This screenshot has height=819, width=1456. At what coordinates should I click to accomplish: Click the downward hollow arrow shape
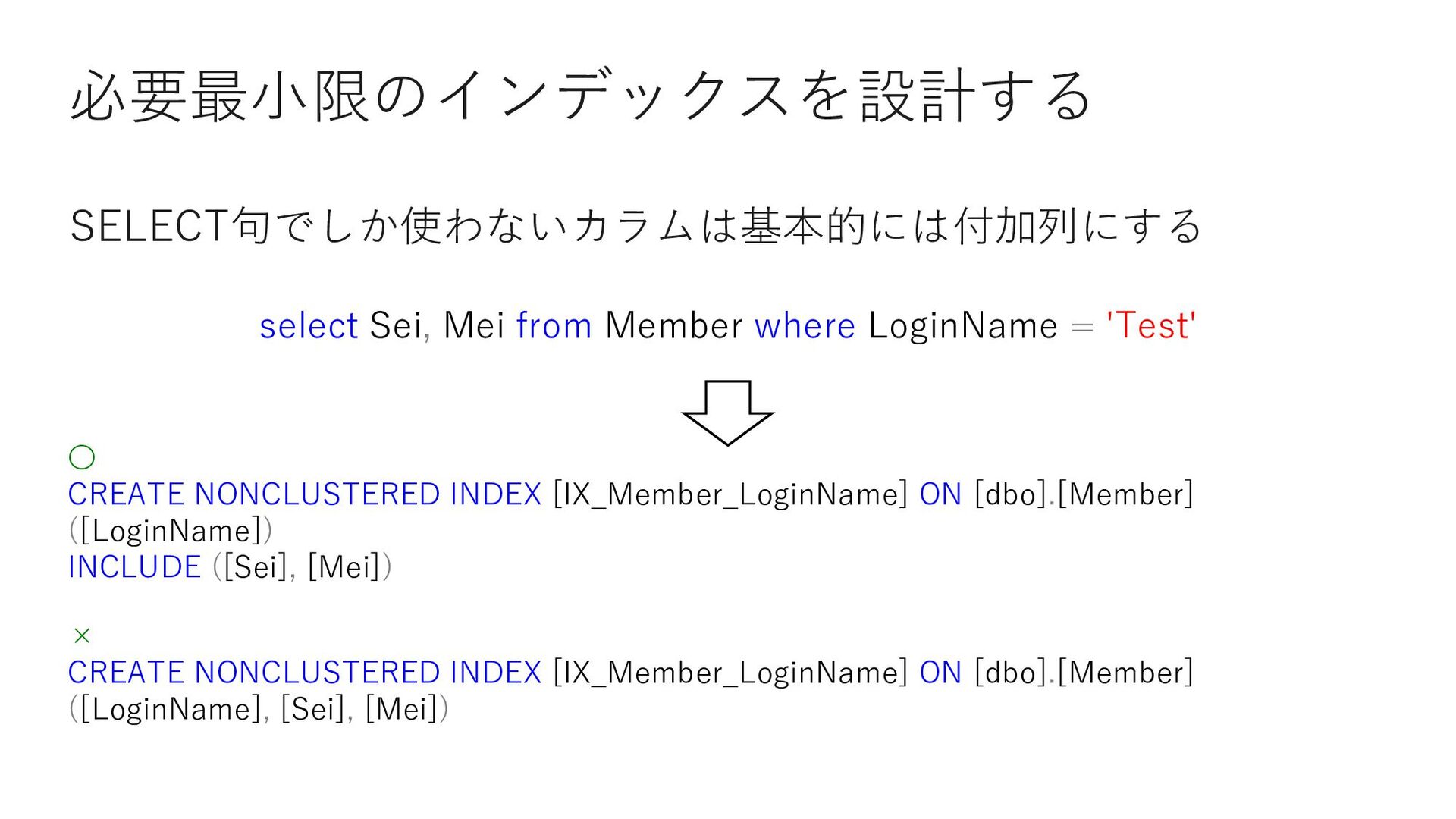click(727, 412)
